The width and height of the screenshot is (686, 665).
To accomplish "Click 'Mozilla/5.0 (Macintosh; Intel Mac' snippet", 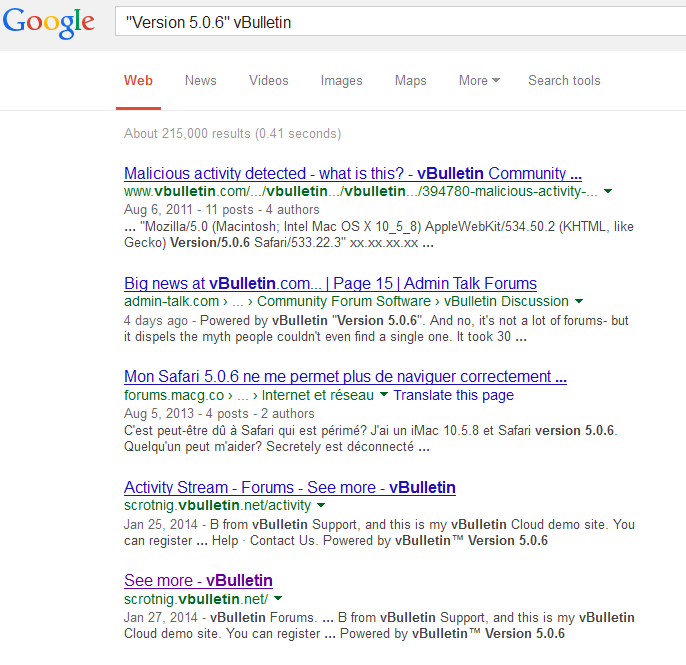I will (x=379, y=234).
